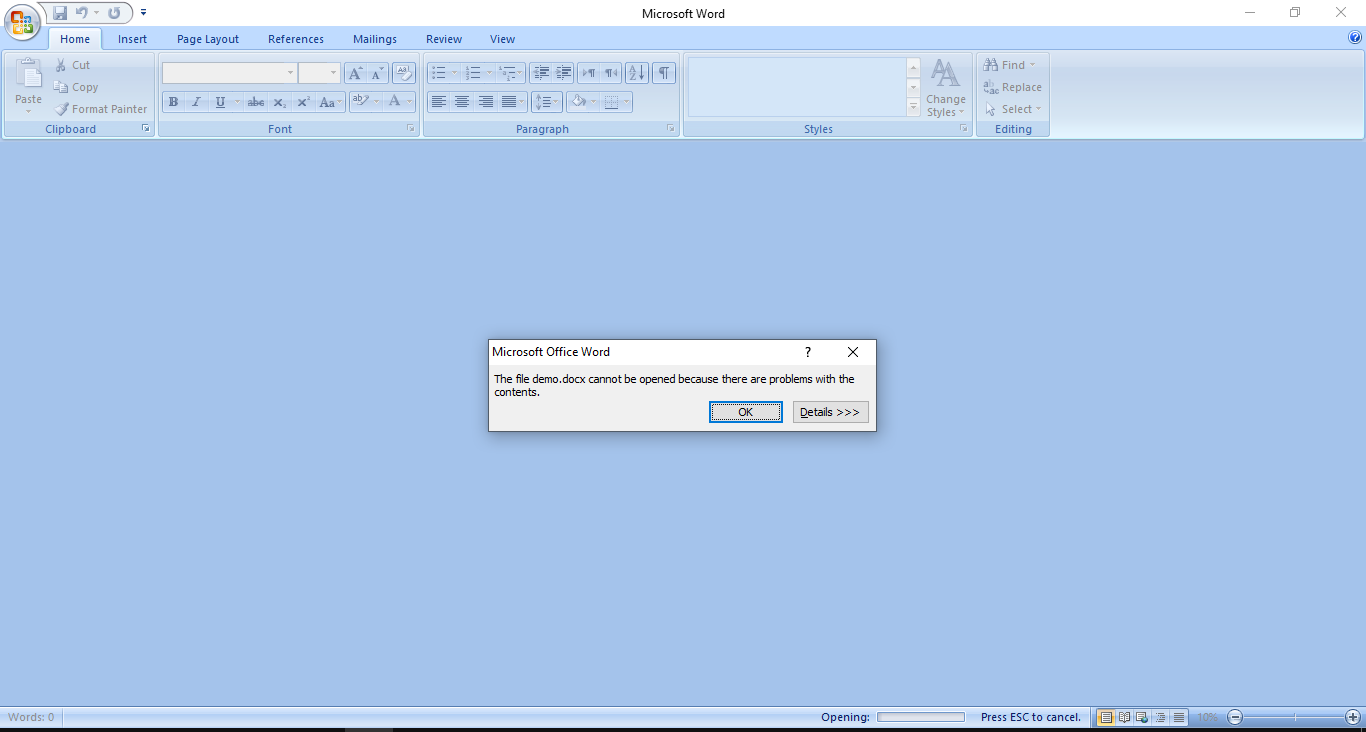
Task: Show paragraph marks with Show/Hide ¶
Action: pyautogui.click(x=663, y=72)
